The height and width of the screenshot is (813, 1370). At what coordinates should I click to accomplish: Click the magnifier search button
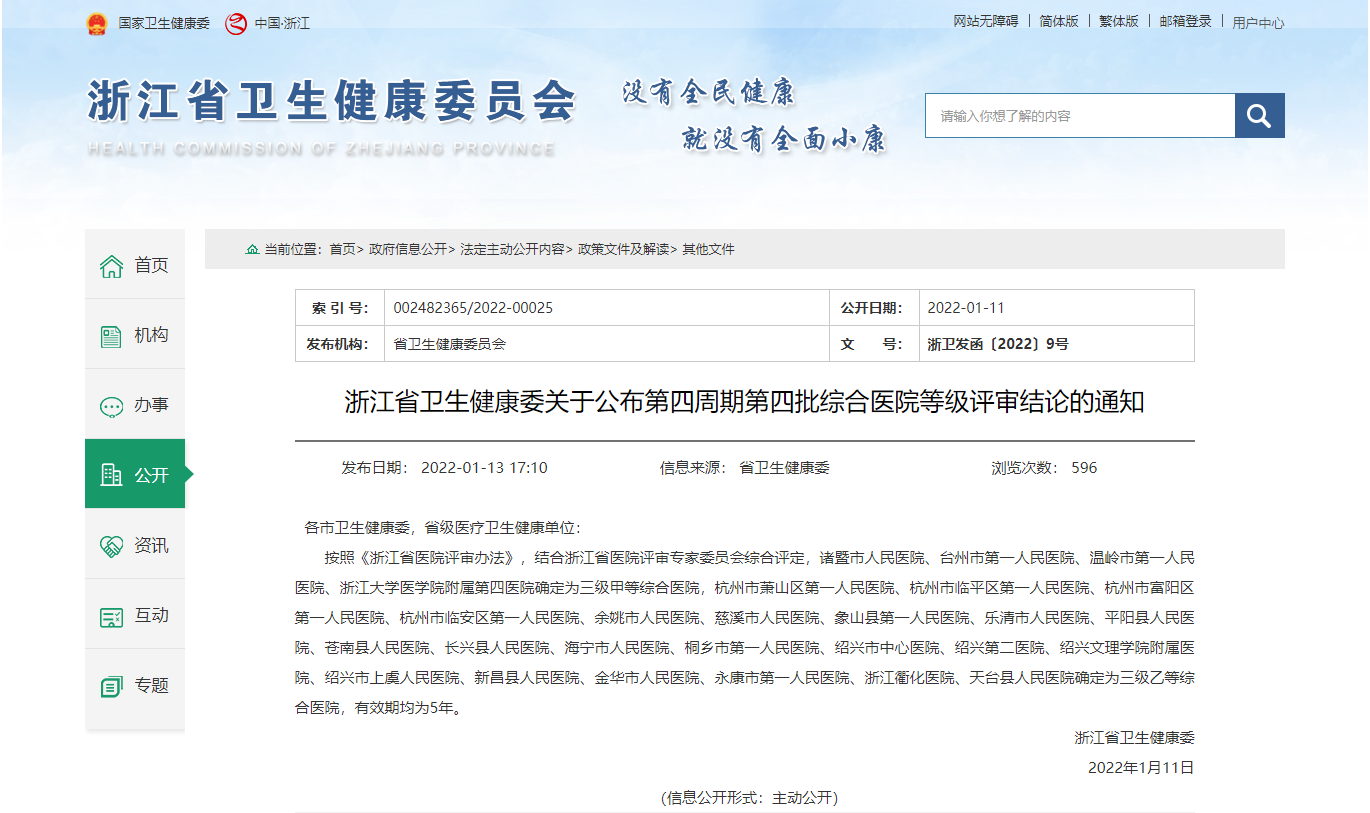1260,116
